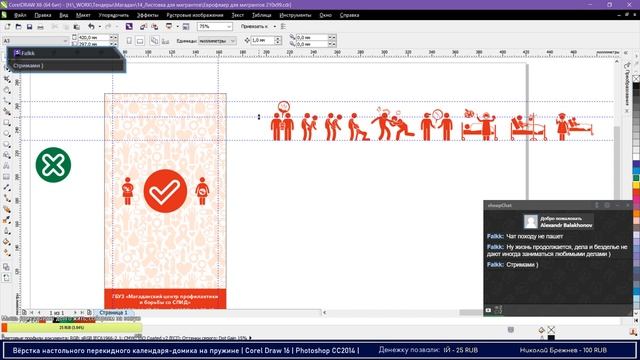Click the page width field 420,0 мм

click(94, 37)
